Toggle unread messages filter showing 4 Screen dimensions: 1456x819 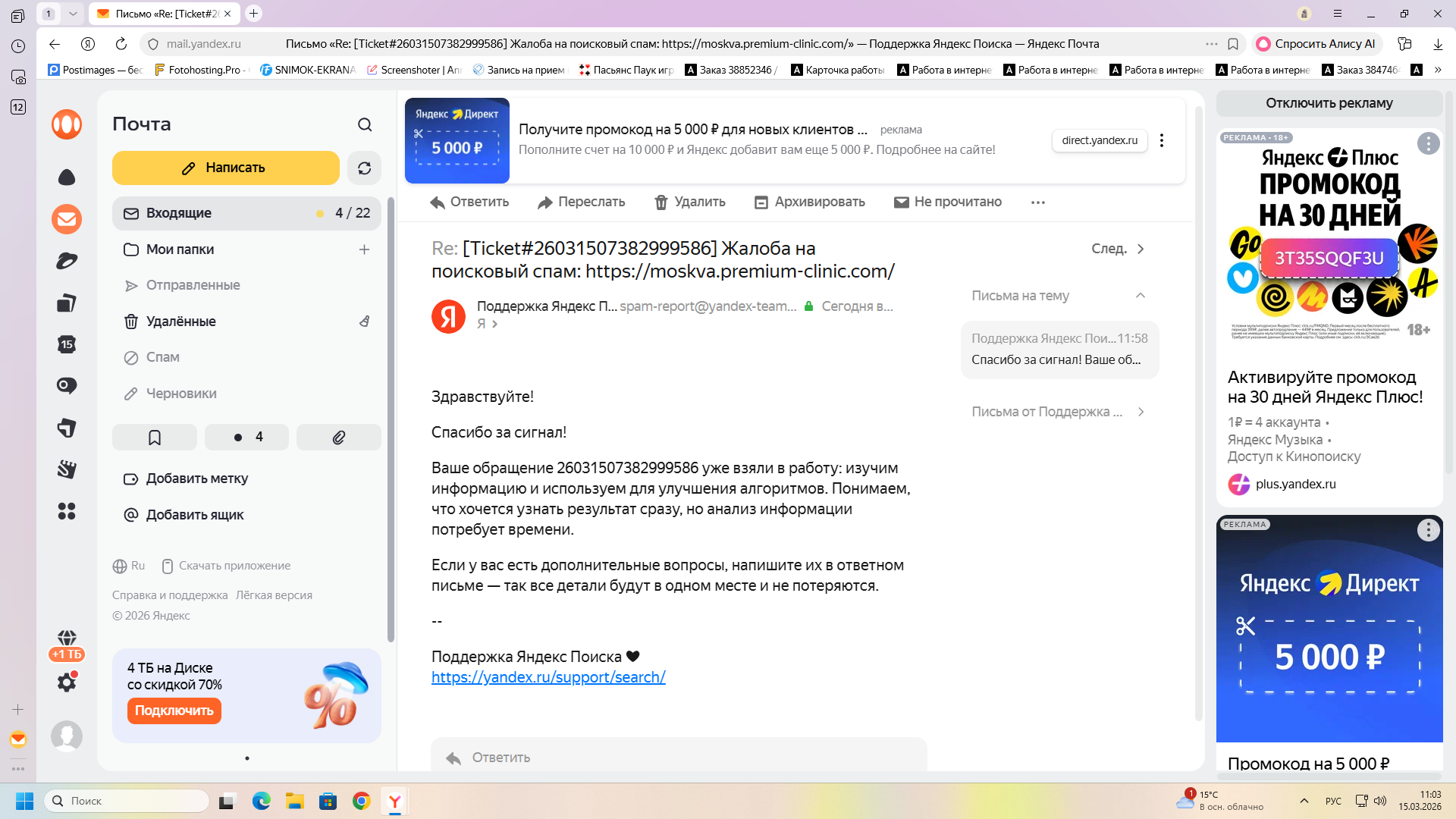247,438
